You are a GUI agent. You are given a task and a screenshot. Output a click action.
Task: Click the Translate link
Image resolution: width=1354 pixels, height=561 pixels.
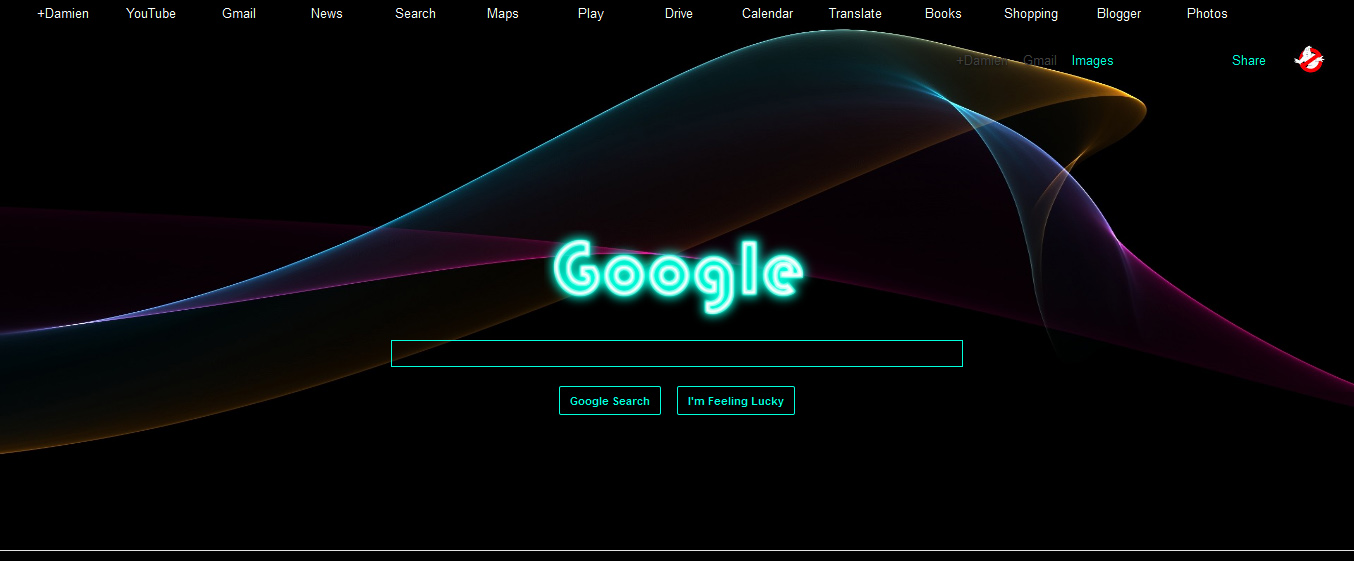click(x=855, y=14)
